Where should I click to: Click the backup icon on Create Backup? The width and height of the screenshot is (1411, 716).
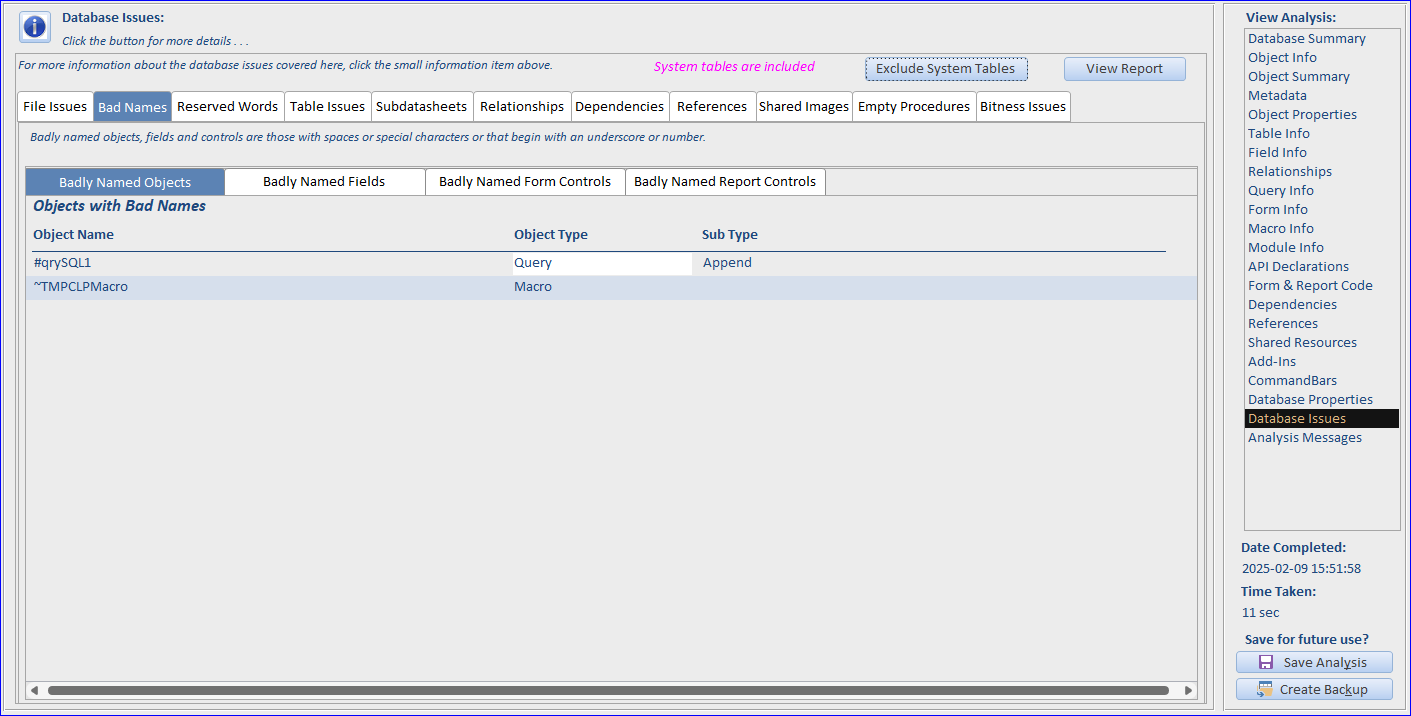[x=1265, y=689]
